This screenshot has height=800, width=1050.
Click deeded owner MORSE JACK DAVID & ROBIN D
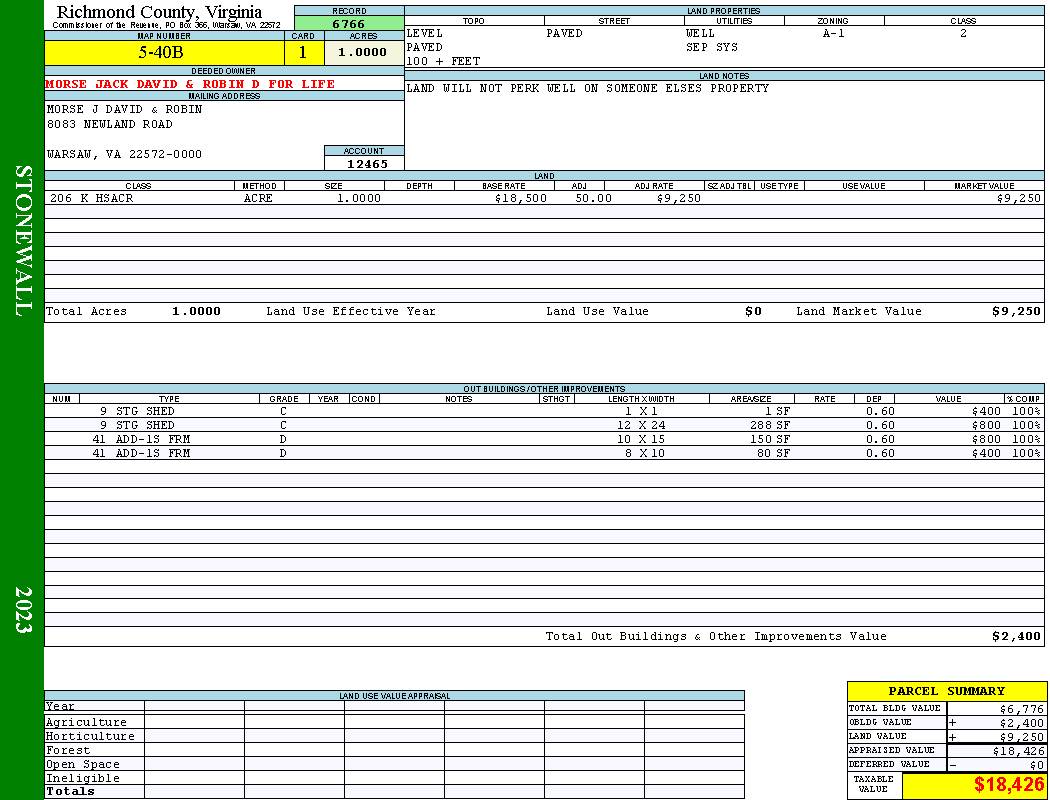190,84
